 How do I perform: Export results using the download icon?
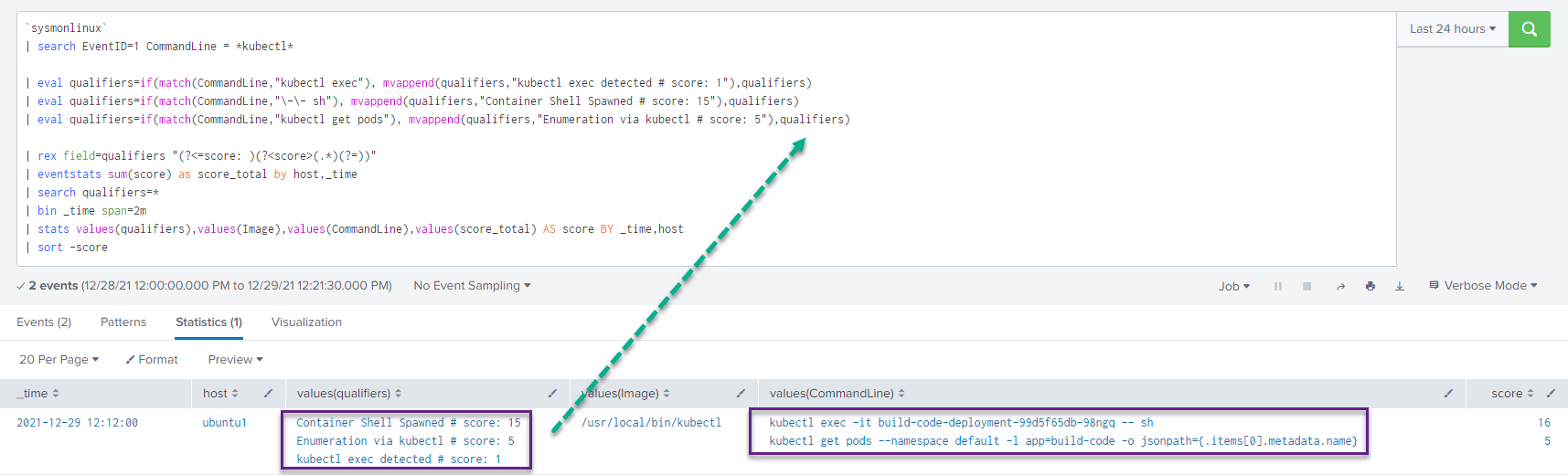tap(1399, 286)
